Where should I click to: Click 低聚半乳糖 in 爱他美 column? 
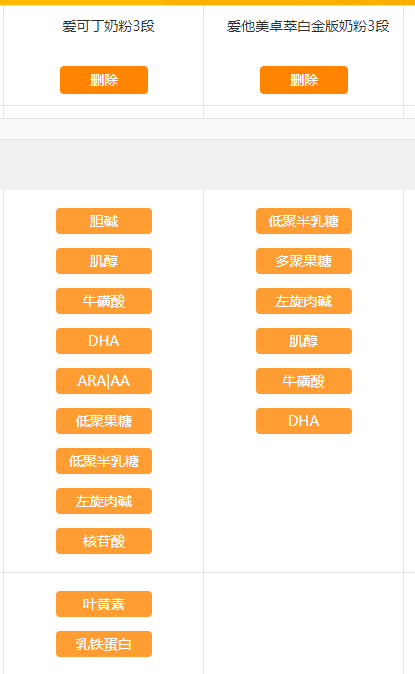click(x=304, y=221)
